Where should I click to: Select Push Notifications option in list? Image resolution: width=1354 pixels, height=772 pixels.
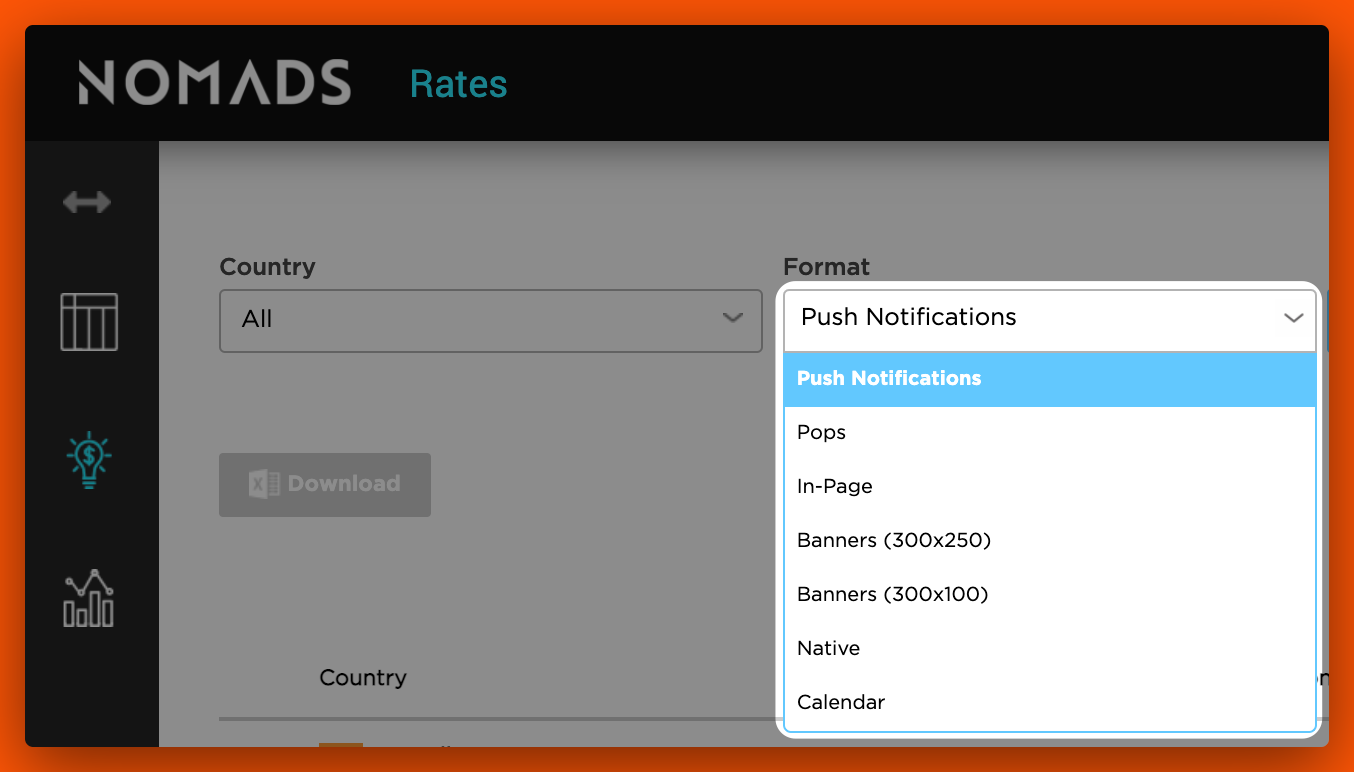[1049, 379]
